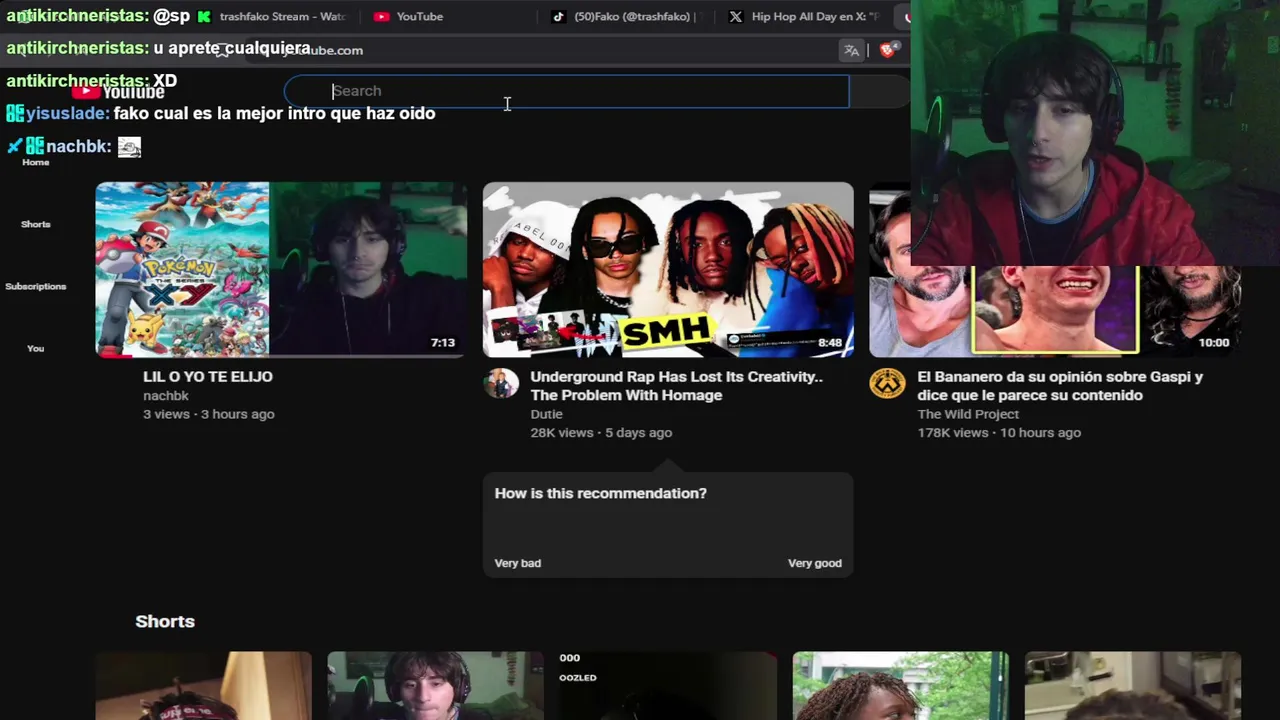
Task: Open the Underground Rap video thumbnail
Action: 668,269
